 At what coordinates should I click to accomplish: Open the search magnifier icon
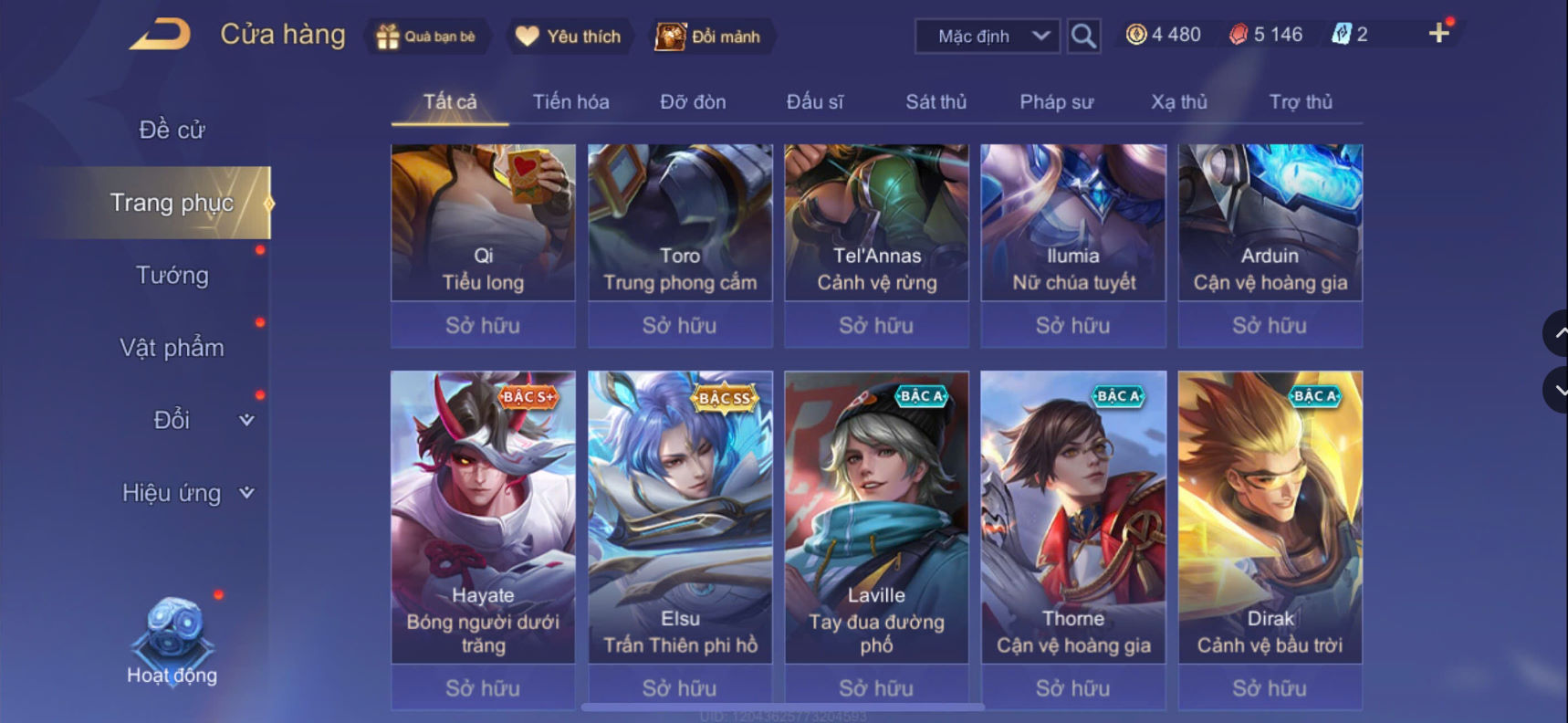point(1083,37)
